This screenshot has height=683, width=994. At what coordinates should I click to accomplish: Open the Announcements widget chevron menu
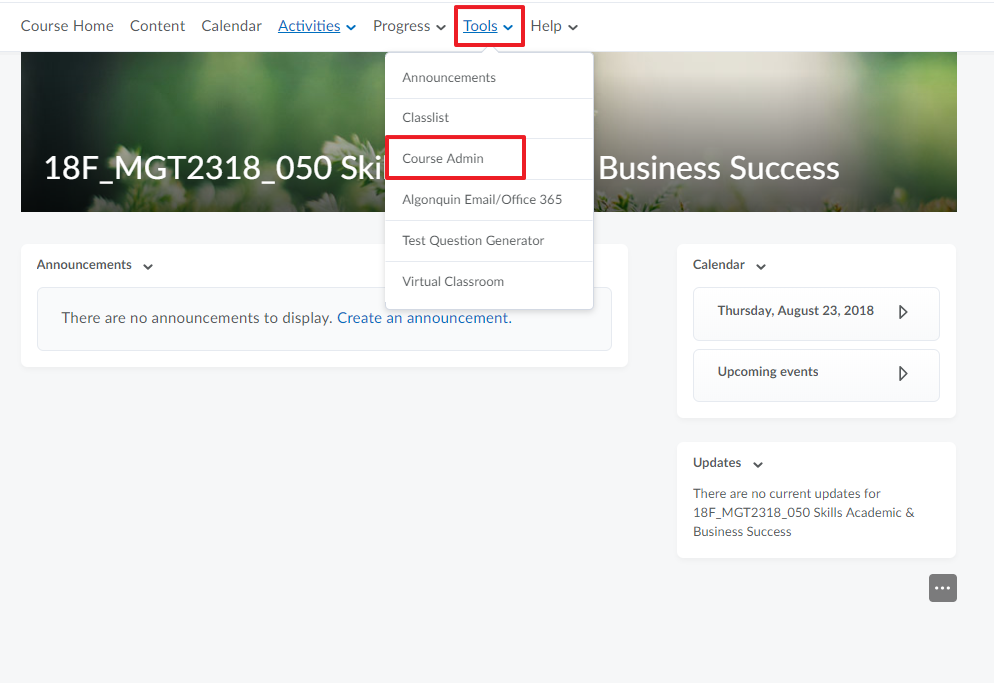pyautogui.click(x=148, y=266)
